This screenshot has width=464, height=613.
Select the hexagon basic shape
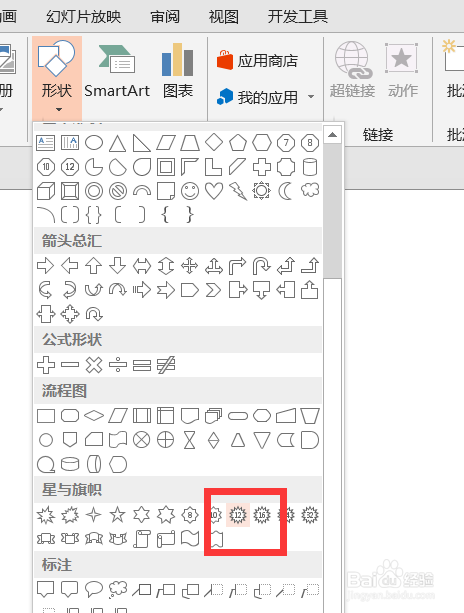click(x=262, y=143)
